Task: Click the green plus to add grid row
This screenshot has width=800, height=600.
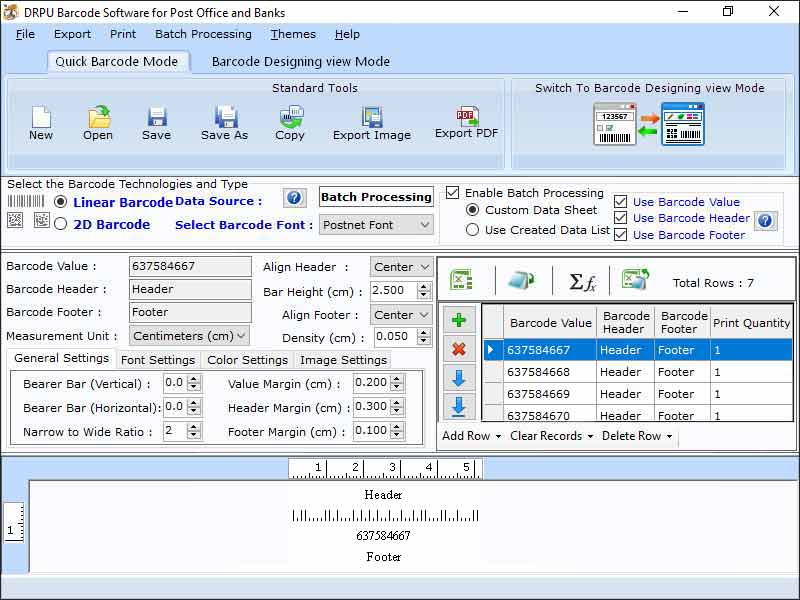Action: pyautogui.click(x=459, y=320)
